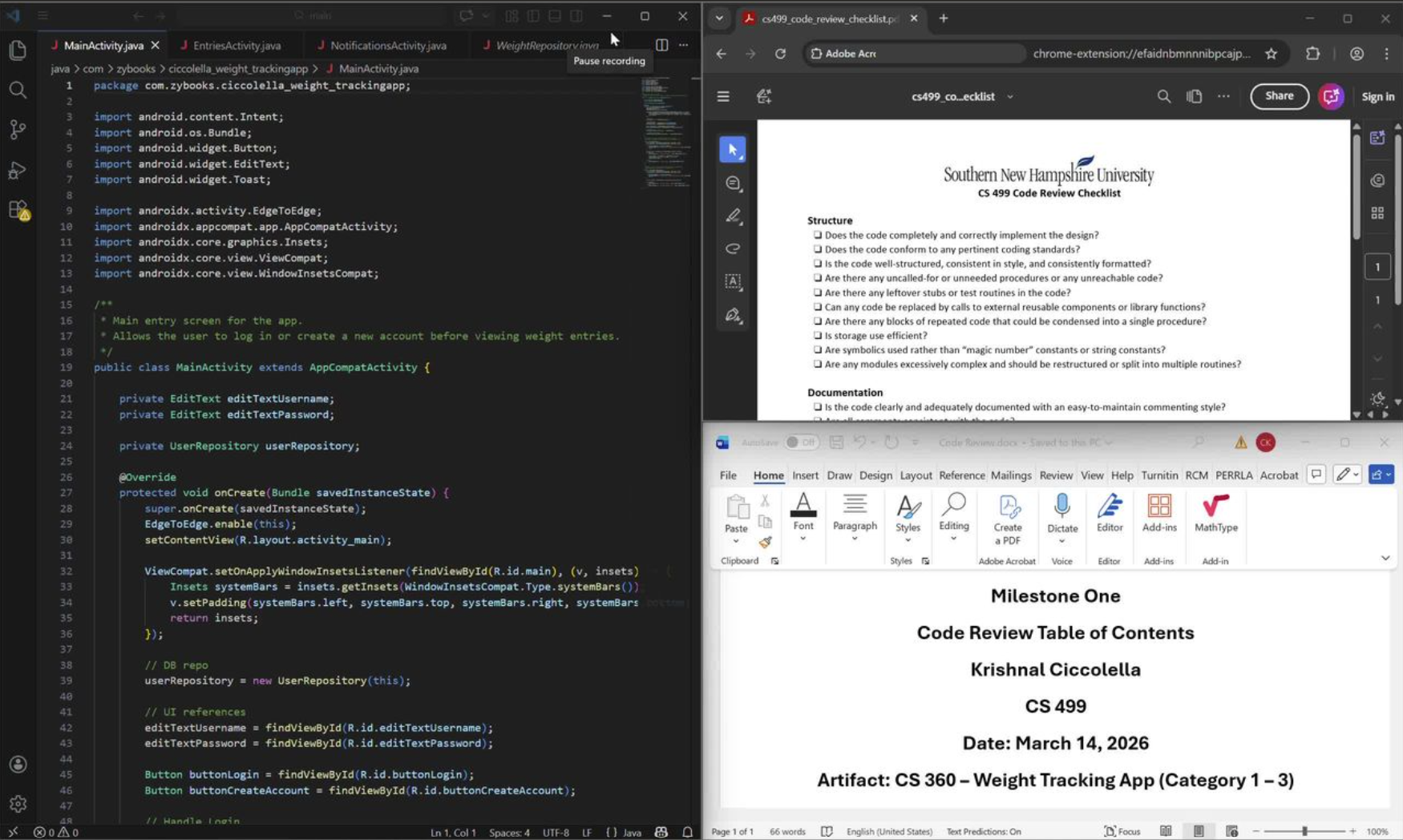This screenshot has height=840, width=1403.
Task: Reload the Chrome page
Action: click(780, 54)
